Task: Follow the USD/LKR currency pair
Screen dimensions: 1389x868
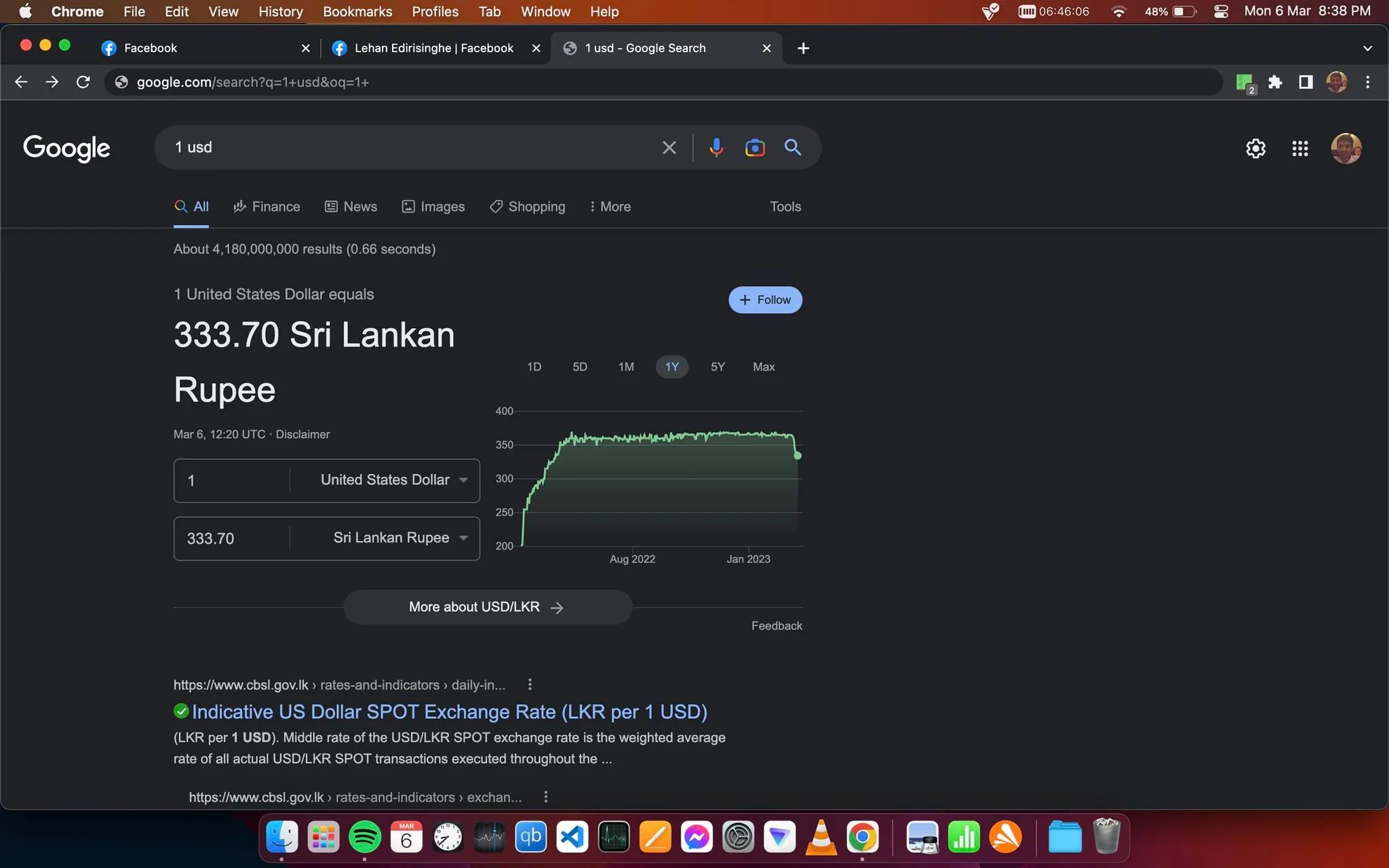Action: [765, 300]
